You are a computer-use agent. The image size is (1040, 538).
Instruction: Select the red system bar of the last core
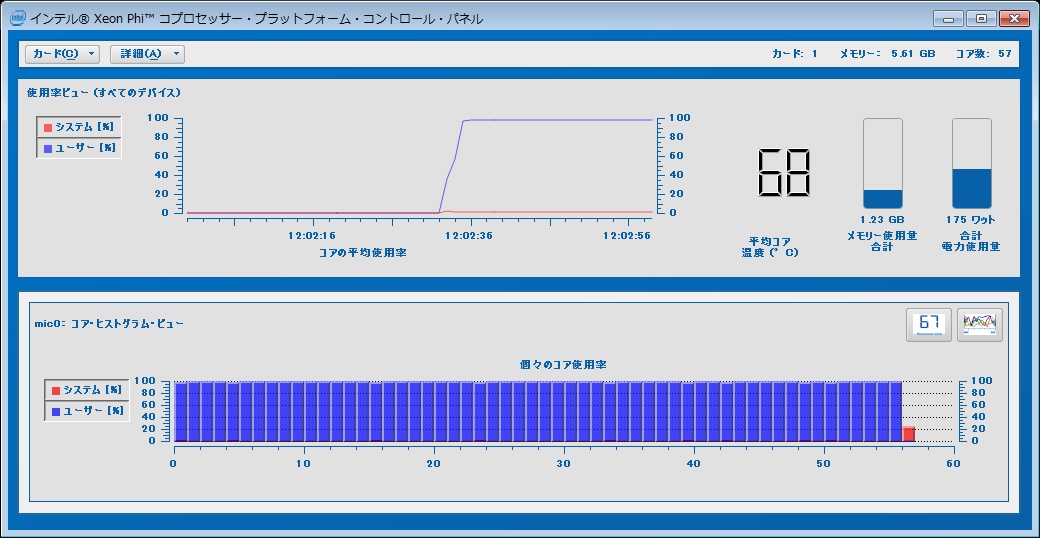click(x=908, y=434)
